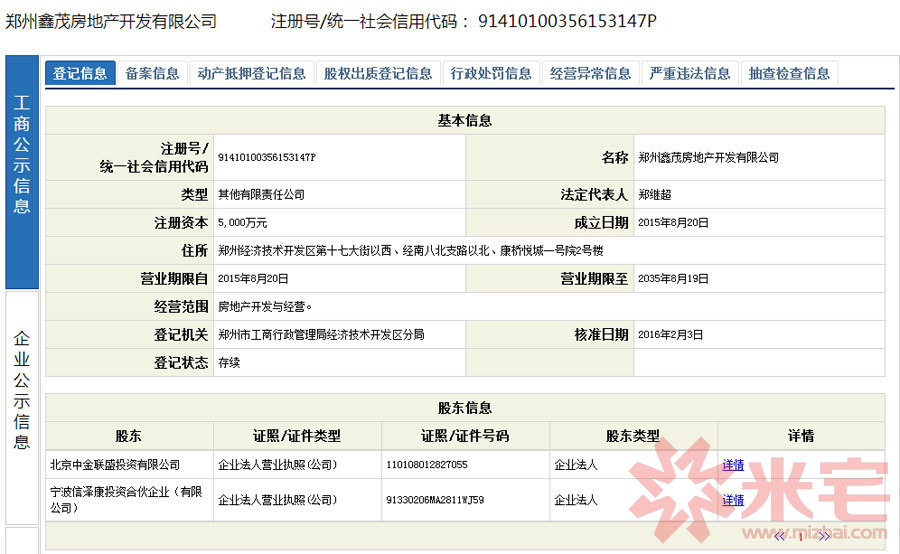Open 详情 link for 宁波信泽康投资合伙企业
900x554 pixels.
(733, 500)
